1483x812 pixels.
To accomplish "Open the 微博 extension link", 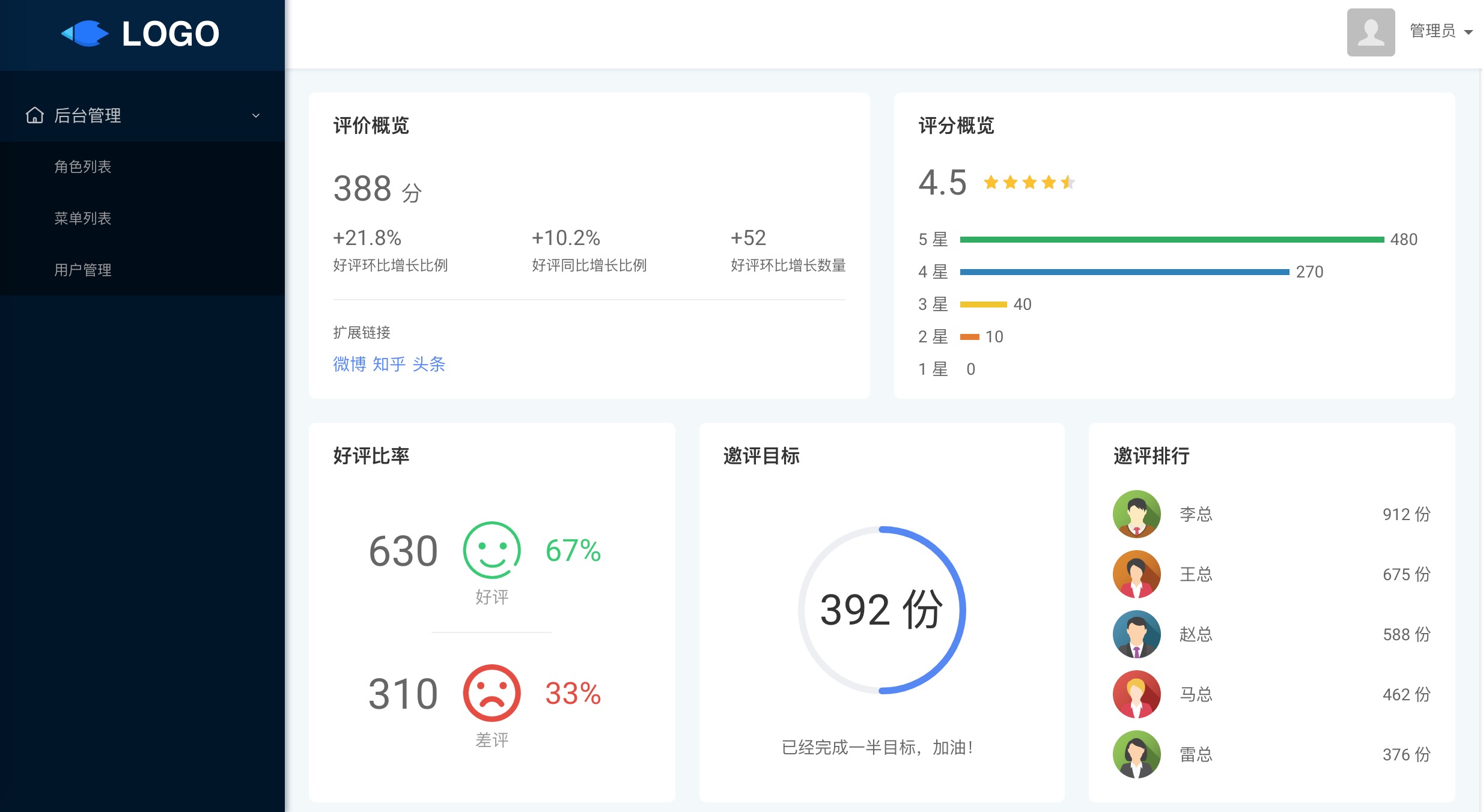I will coord(349,364).
